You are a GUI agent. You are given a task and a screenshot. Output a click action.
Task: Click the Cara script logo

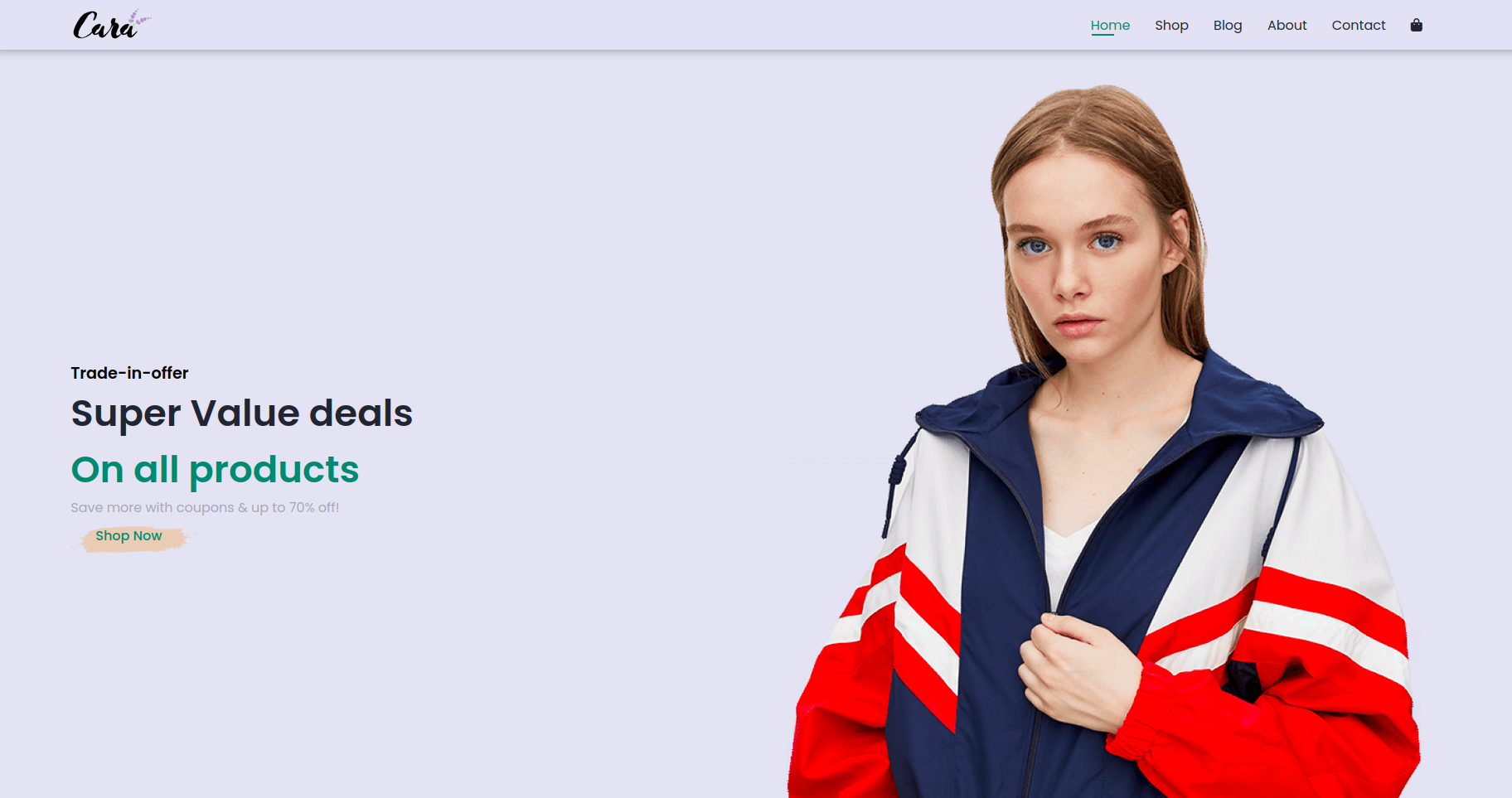(x=112, y=25)
